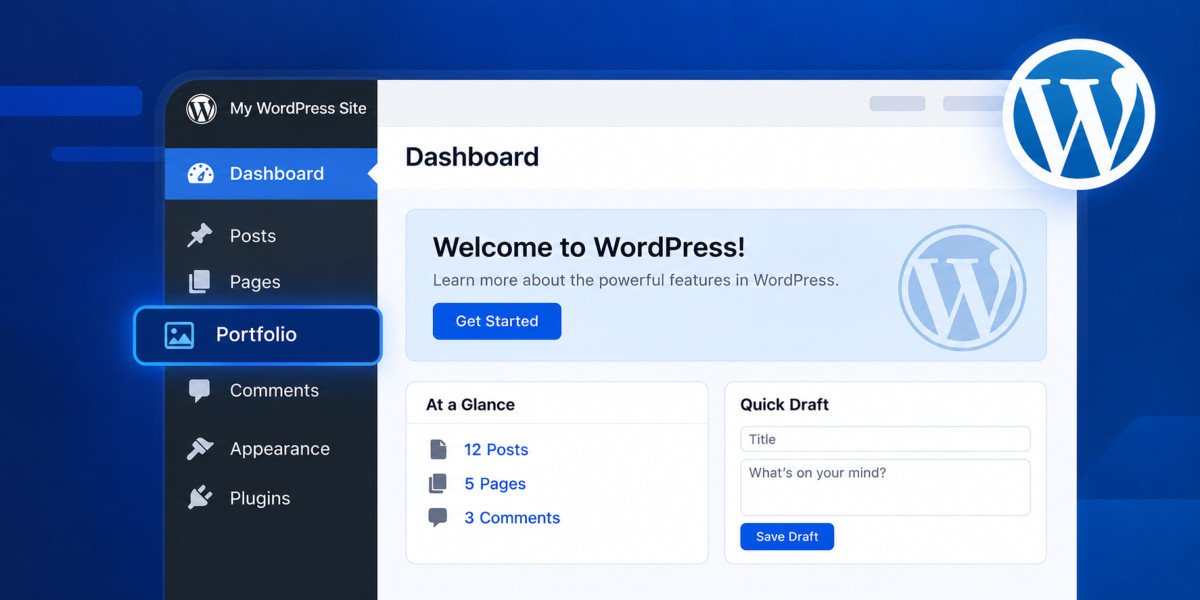Click the Appearance paintbrush icon
The height and width of the screenshot is (600, 1200).
(x=200, y=449)
